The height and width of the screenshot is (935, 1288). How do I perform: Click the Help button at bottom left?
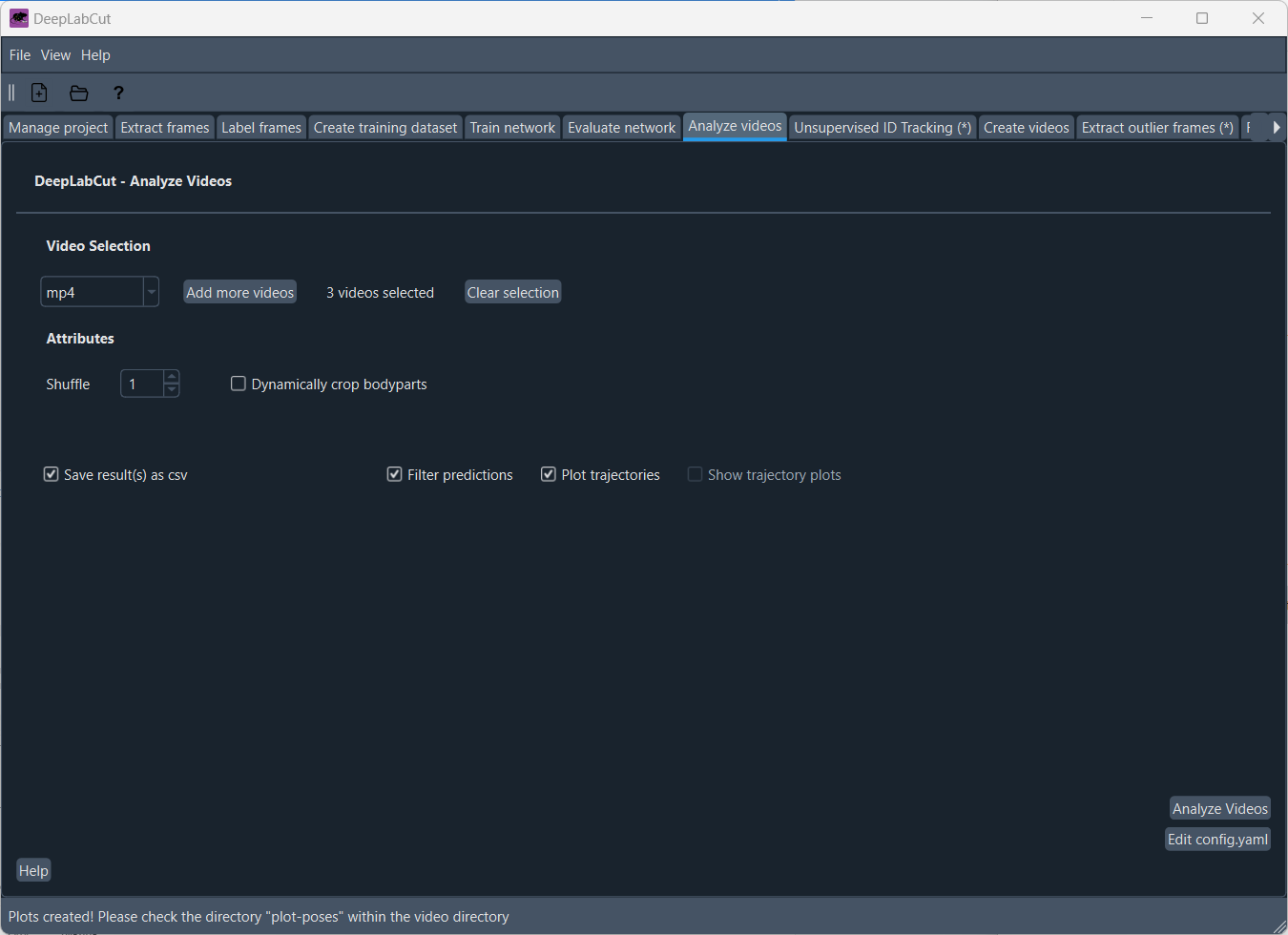coord(33,870)
